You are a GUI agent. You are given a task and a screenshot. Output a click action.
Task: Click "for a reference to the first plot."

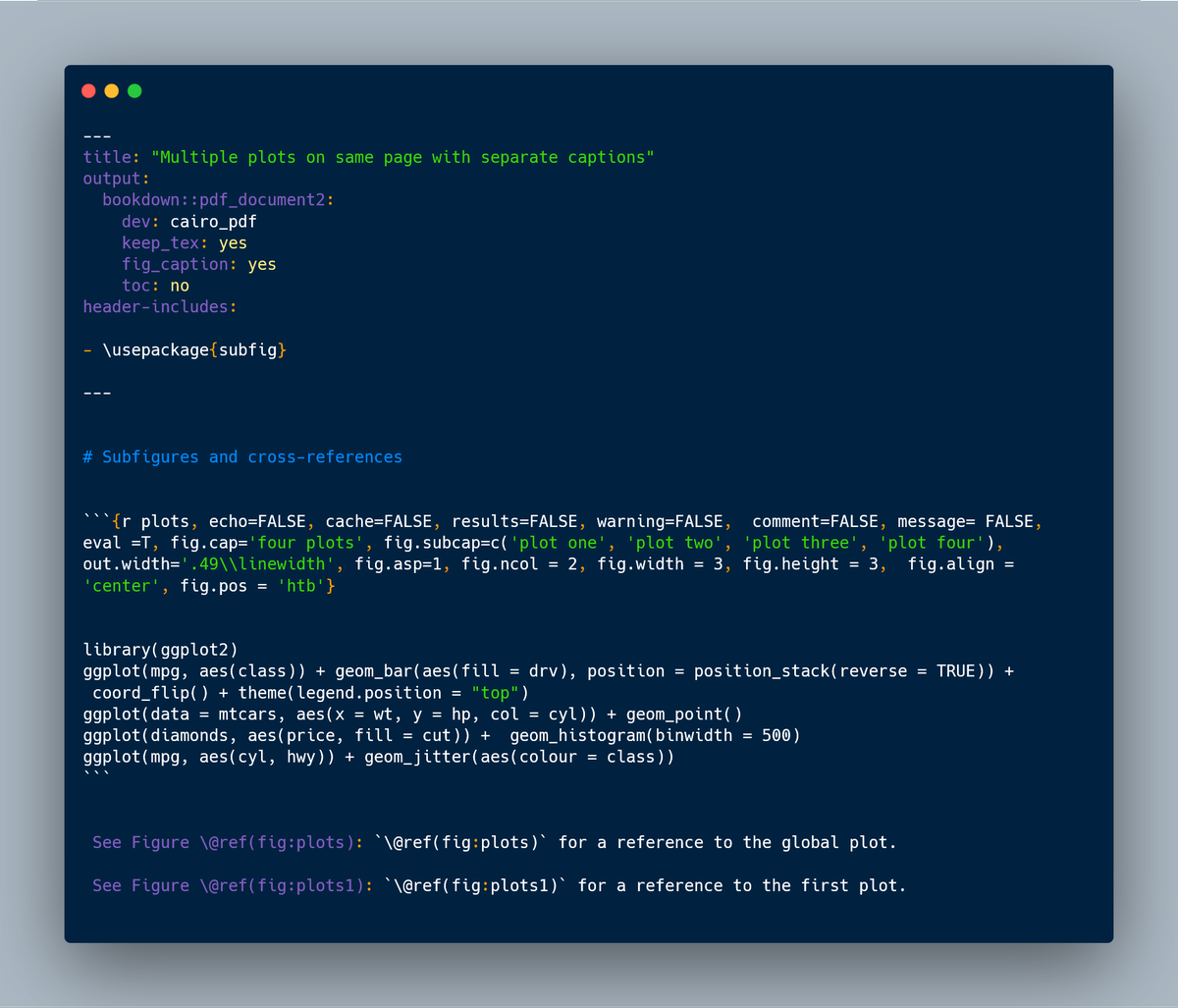coord(742,886)
